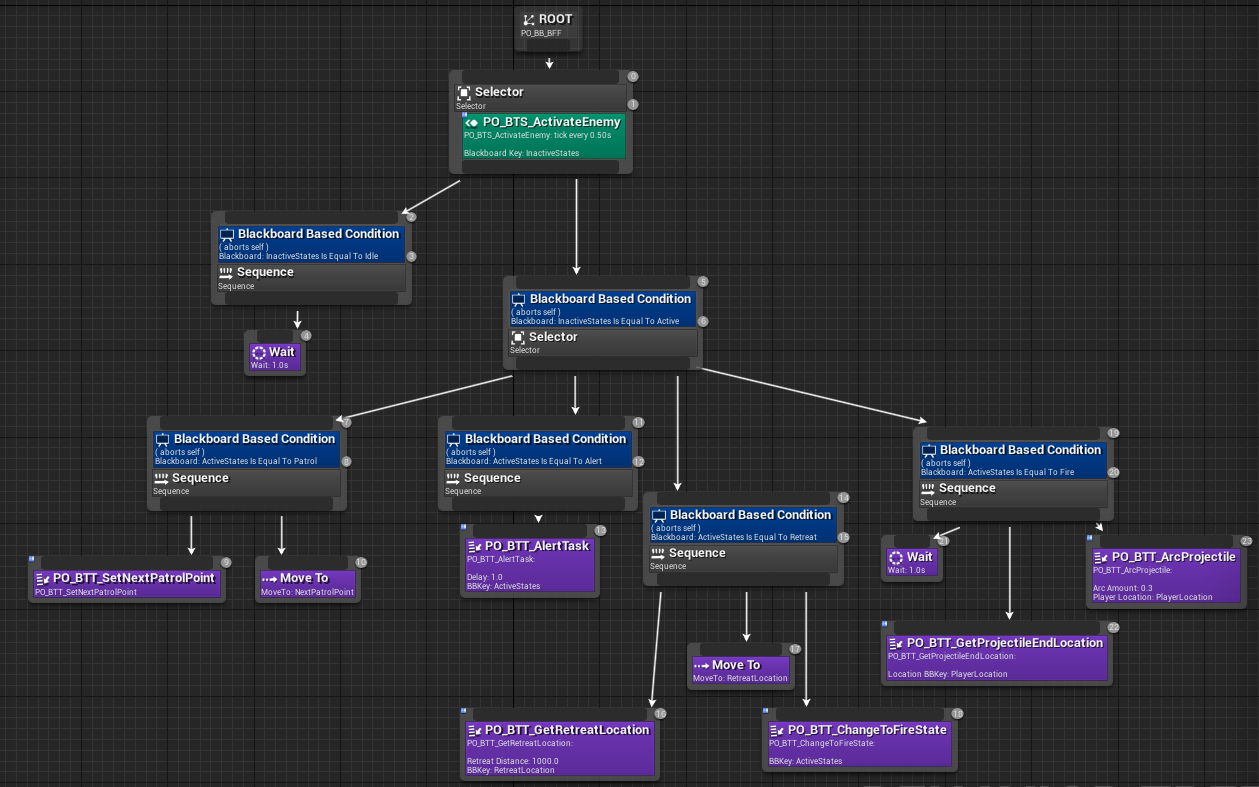Viewport: 1259px width, 787px height.
Task: Select the ActiveStates Is Equal To Alert decorator
Action: pos(538,449)
